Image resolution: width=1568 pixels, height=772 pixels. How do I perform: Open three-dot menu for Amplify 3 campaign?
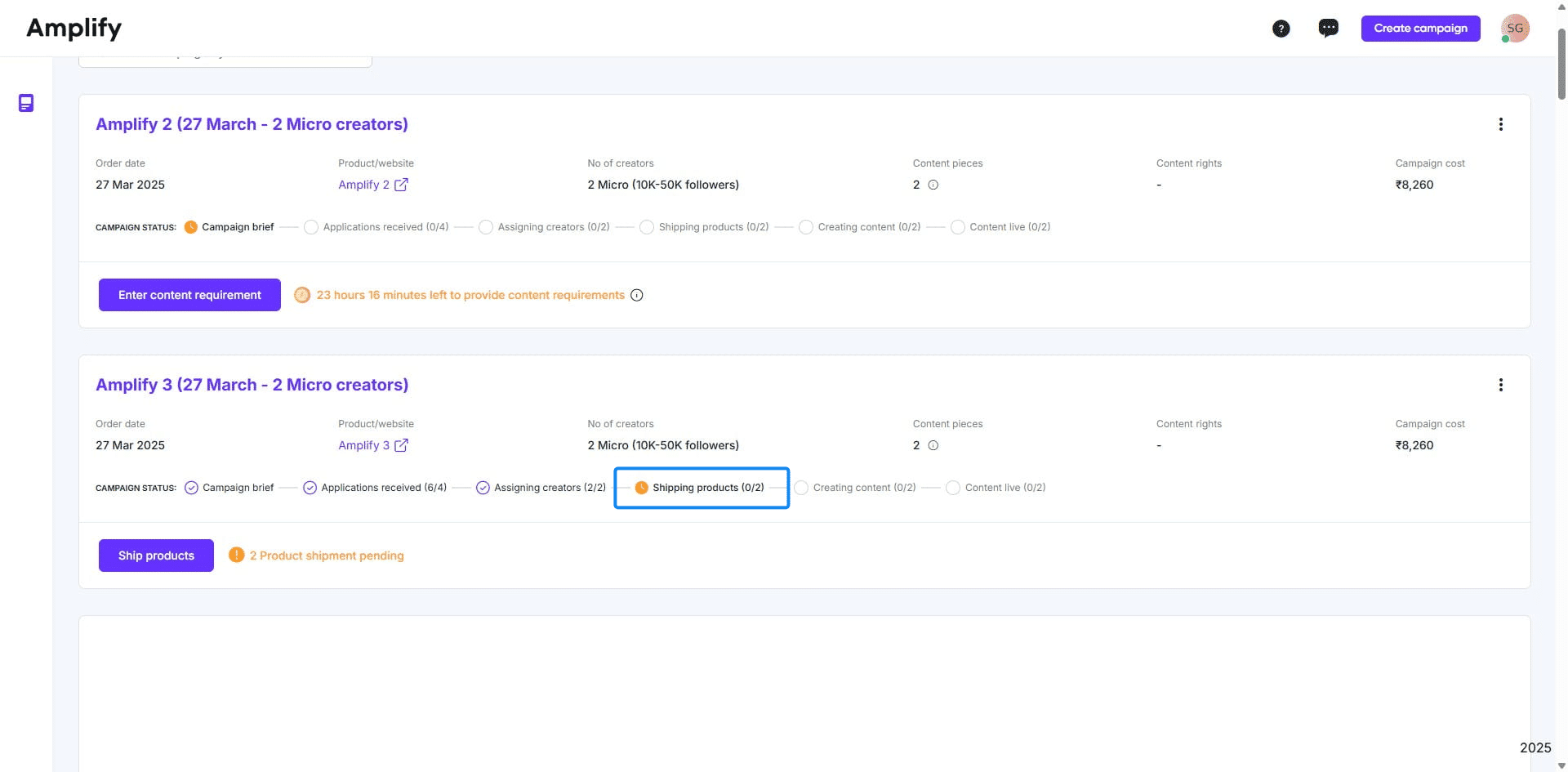(x=1500, y=385)
